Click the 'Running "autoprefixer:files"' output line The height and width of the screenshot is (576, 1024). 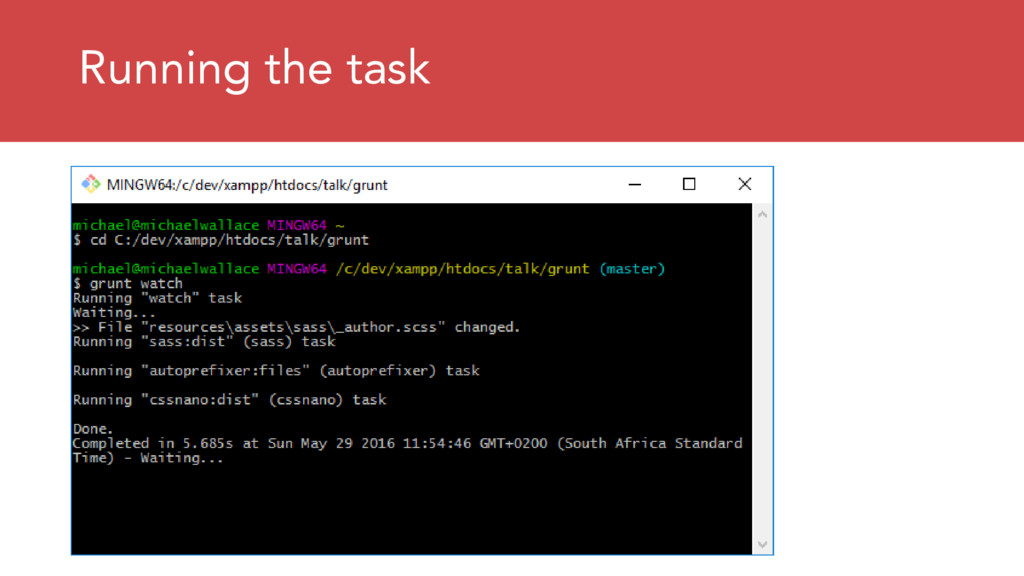tap(276, 371)
